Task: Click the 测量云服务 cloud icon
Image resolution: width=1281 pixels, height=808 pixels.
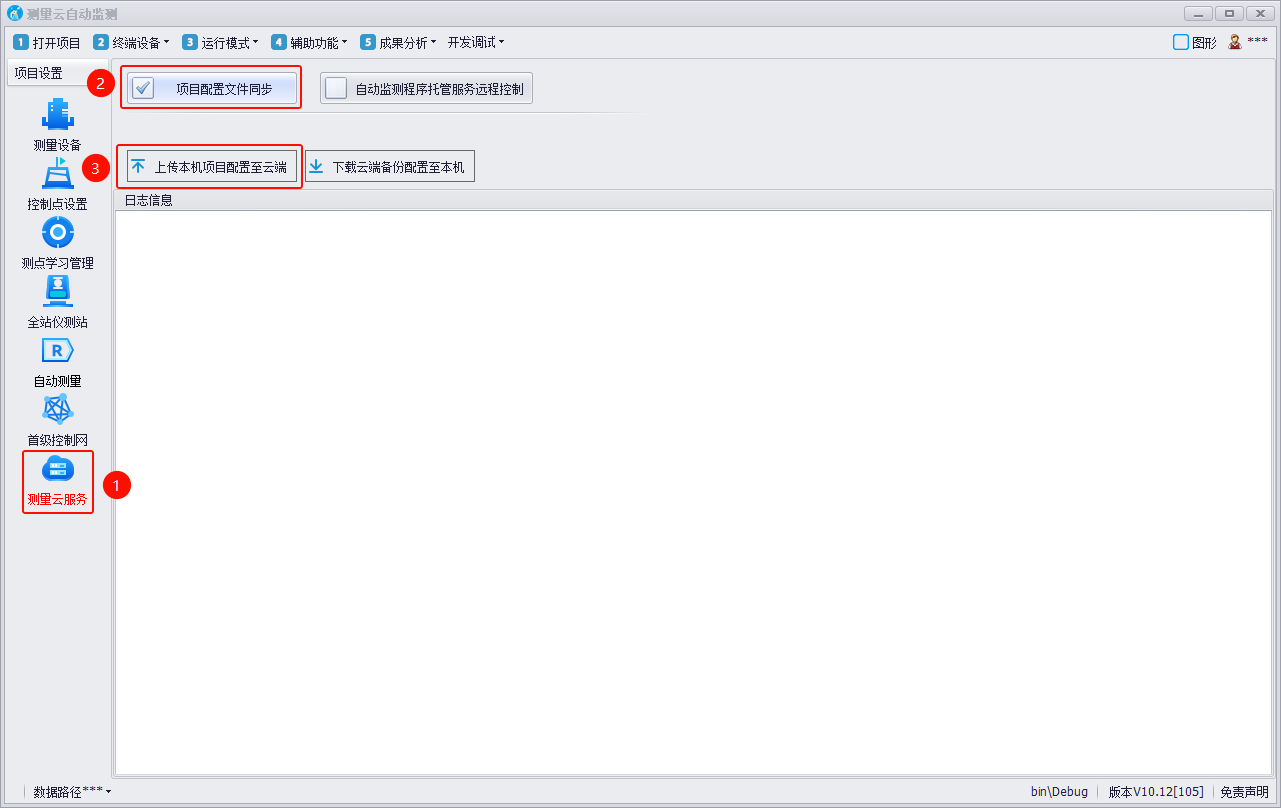Action: [x=57, y=469]
